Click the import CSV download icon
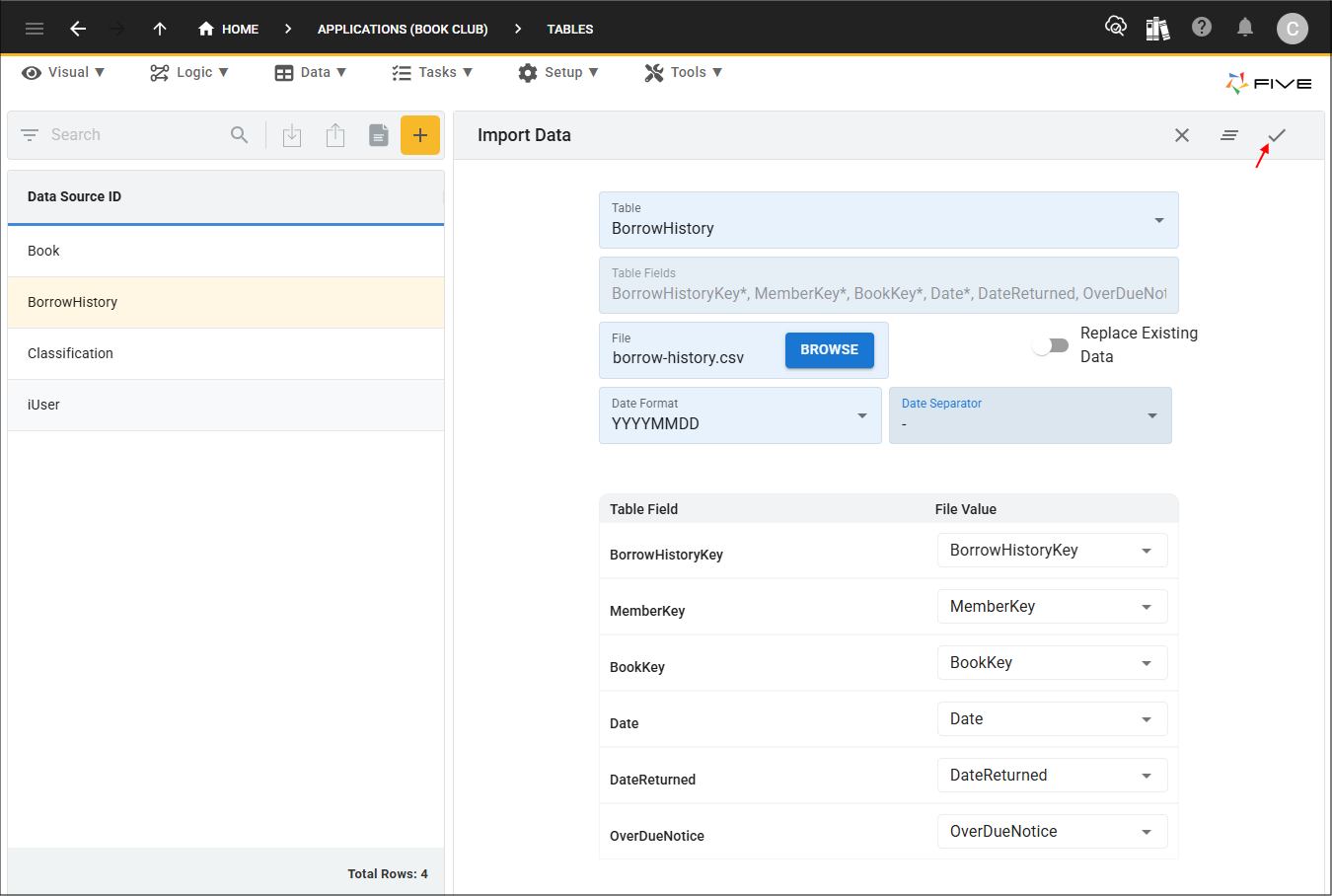This screenshot has height=896, width=1332. pyautogui.click(x=292, y=135)
